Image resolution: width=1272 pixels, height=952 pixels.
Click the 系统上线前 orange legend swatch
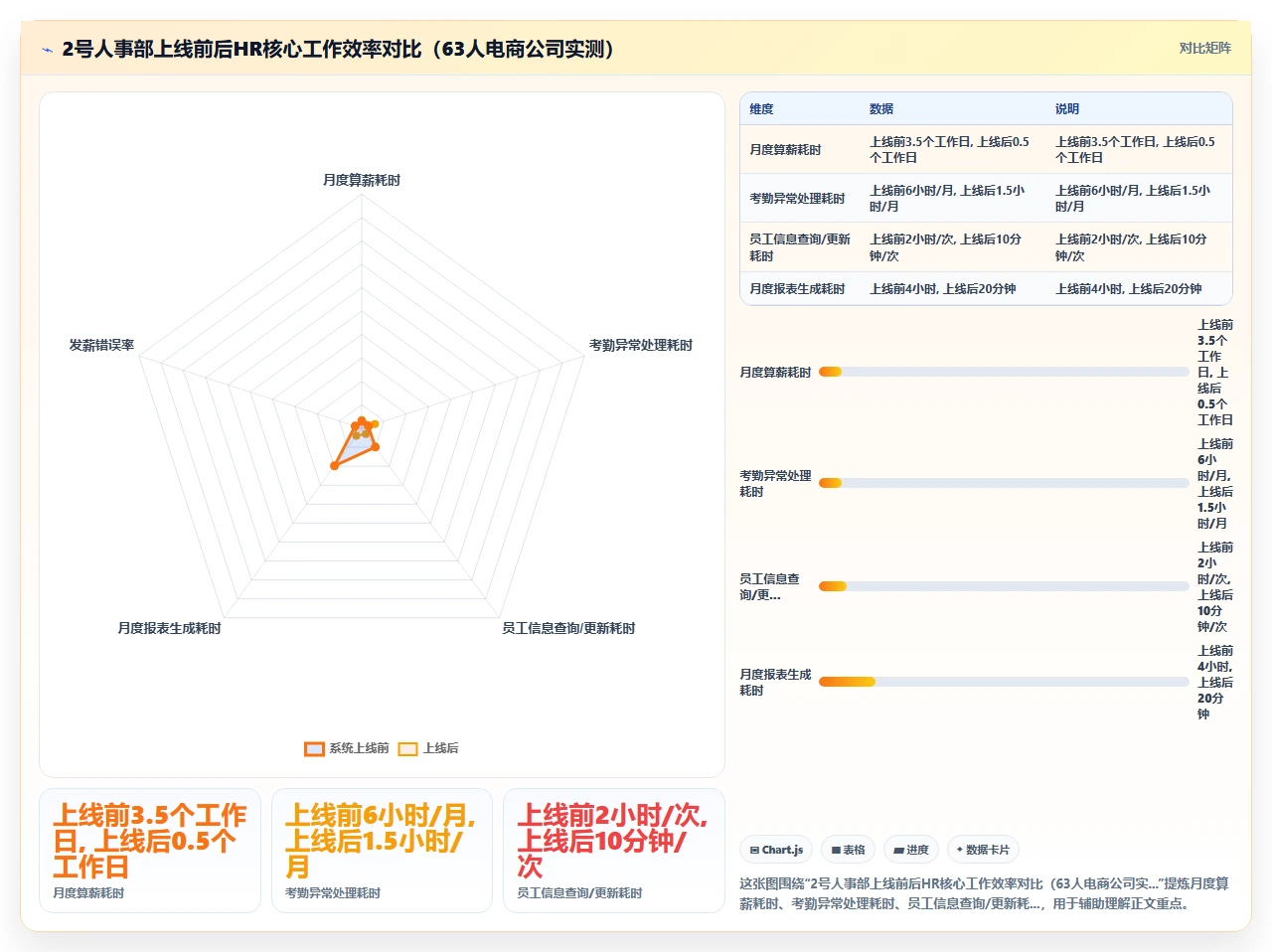click(x=314, y=748)
